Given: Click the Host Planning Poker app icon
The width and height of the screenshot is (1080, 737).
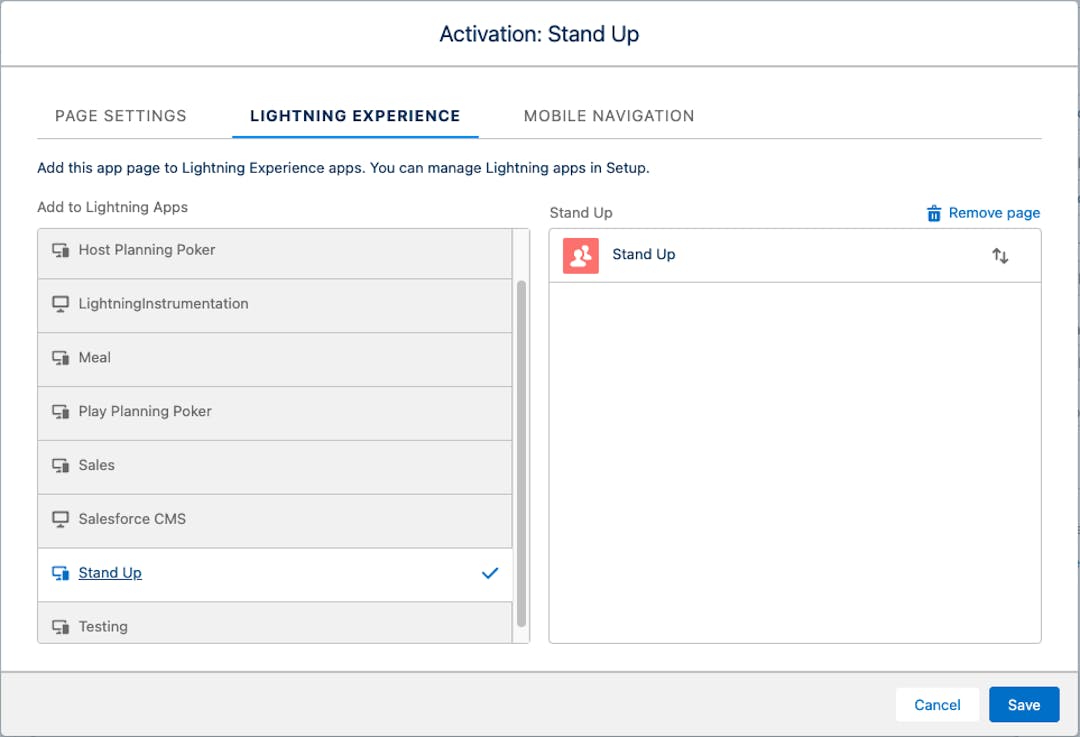Looking at the screenshot, I should 59,250.
